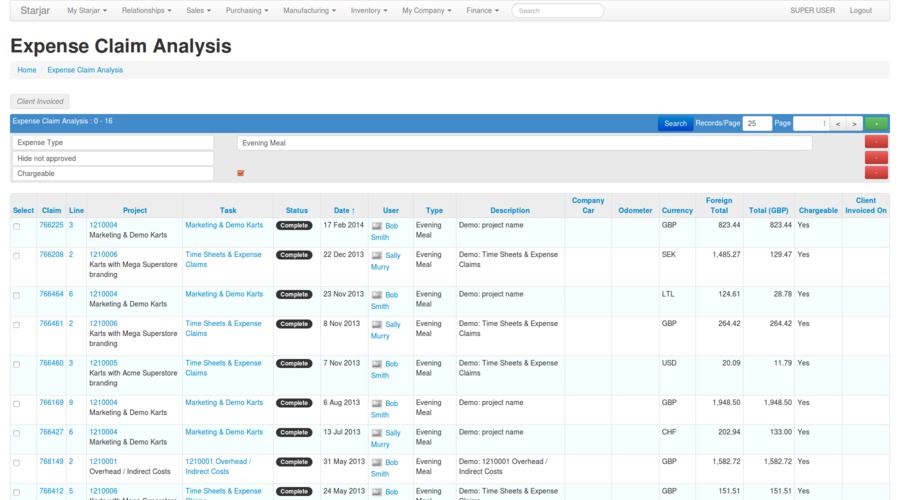Select the row for claim 766169
This screenshot has width=900, height=500.
(17, 404)
